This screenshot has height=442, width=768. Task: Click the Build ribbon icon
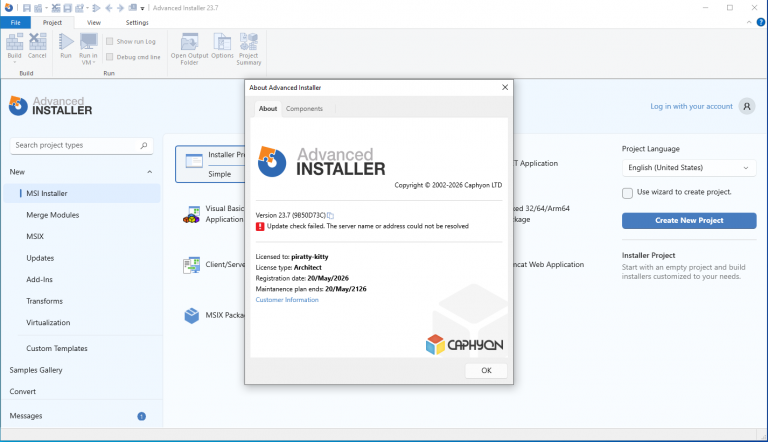pos(14,42)
